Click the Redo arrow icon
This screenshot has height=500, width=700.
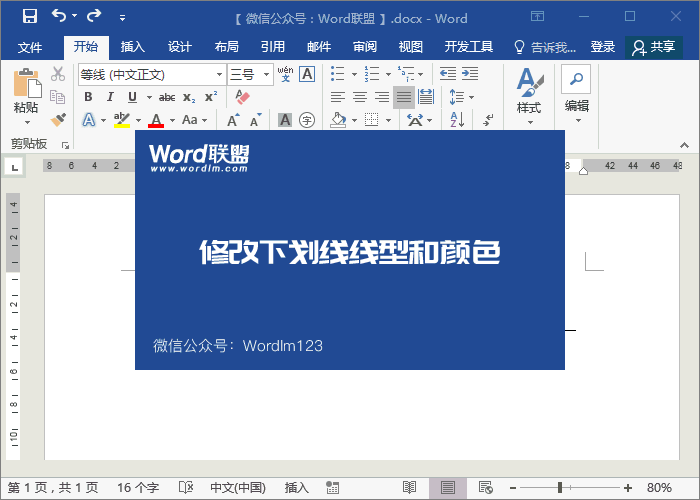[x=94, y=16]
